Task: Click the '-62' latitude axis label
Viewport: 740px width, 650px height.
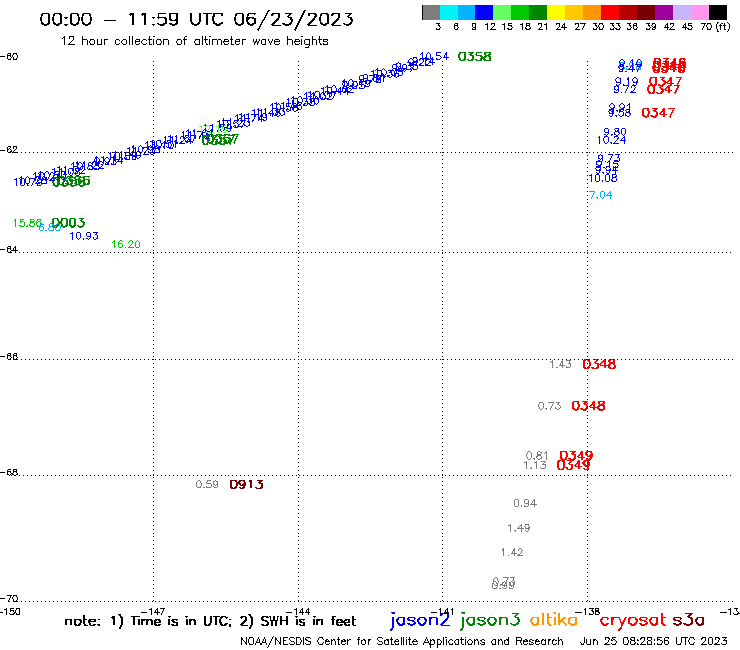Action: [9, 150]
